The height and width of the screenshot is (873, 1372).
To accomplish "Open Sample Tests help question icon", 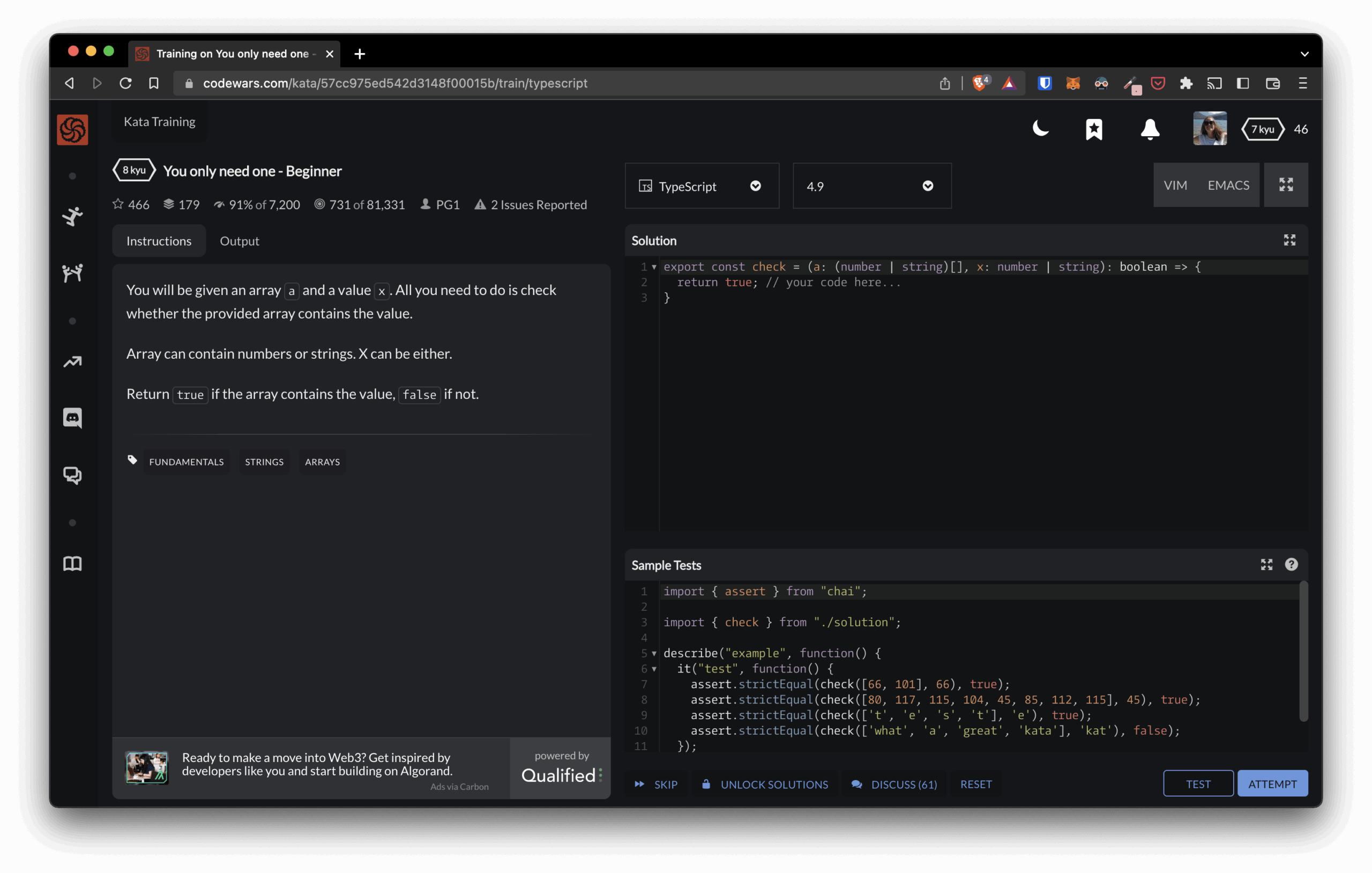I will [1291, 565].
